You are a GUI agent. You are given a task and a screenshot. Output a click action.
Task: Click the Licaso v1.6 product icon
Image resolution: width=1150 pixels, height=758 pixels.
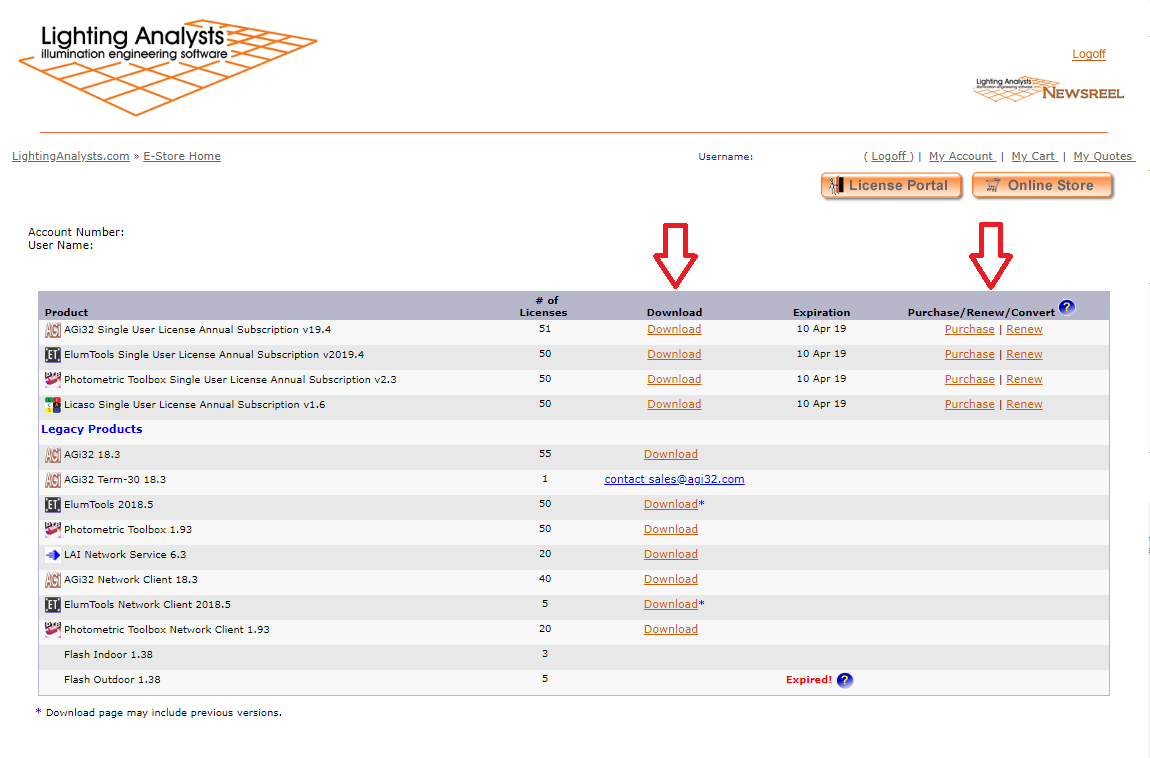[53, 405]
